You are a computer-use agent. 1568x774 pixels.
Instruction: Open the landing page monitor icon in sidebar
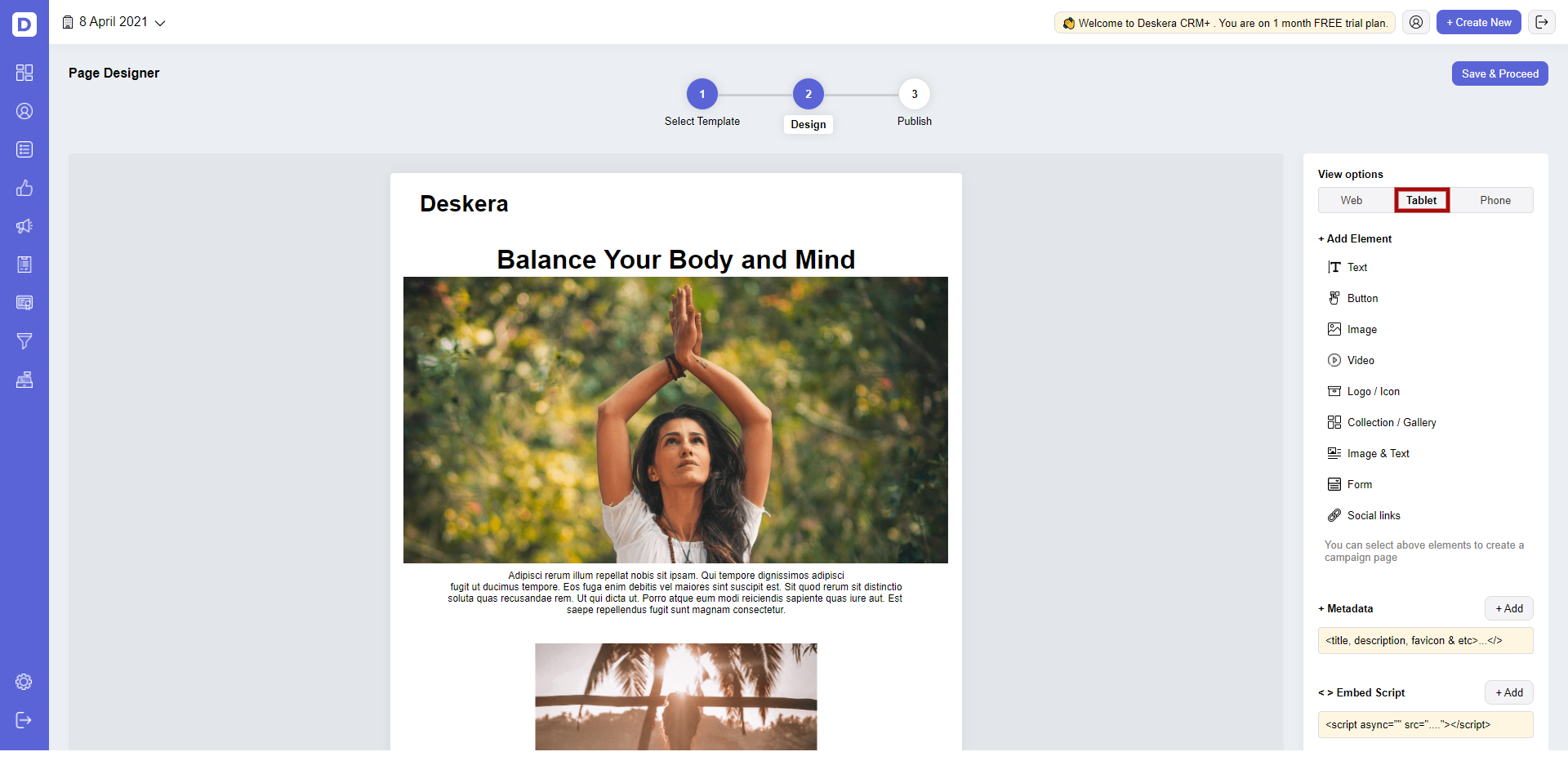click(x=24, y=303)
